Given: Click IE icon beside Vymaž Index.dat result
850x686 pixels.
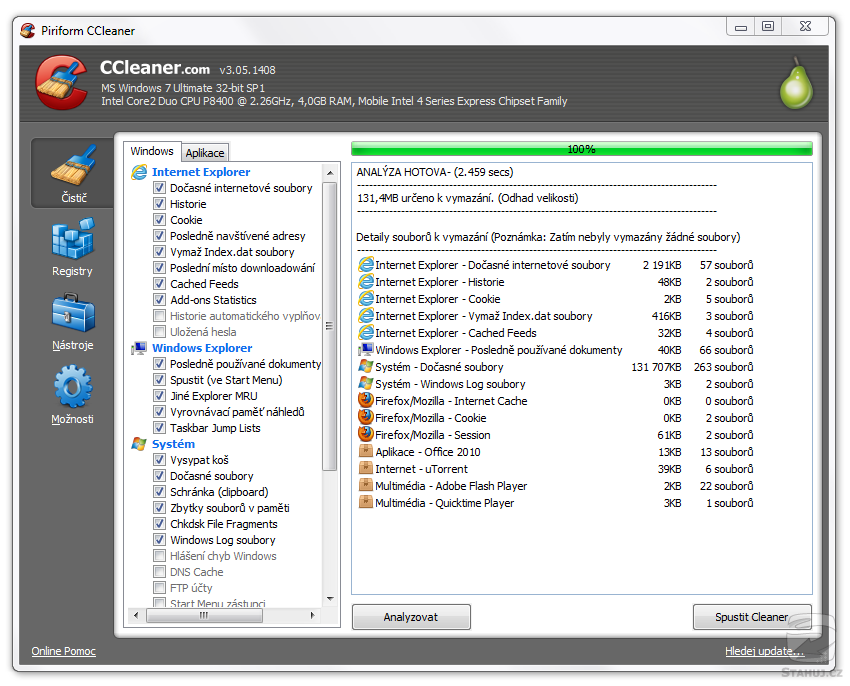Looking at the screenshot, I should (x=366, y=316).
